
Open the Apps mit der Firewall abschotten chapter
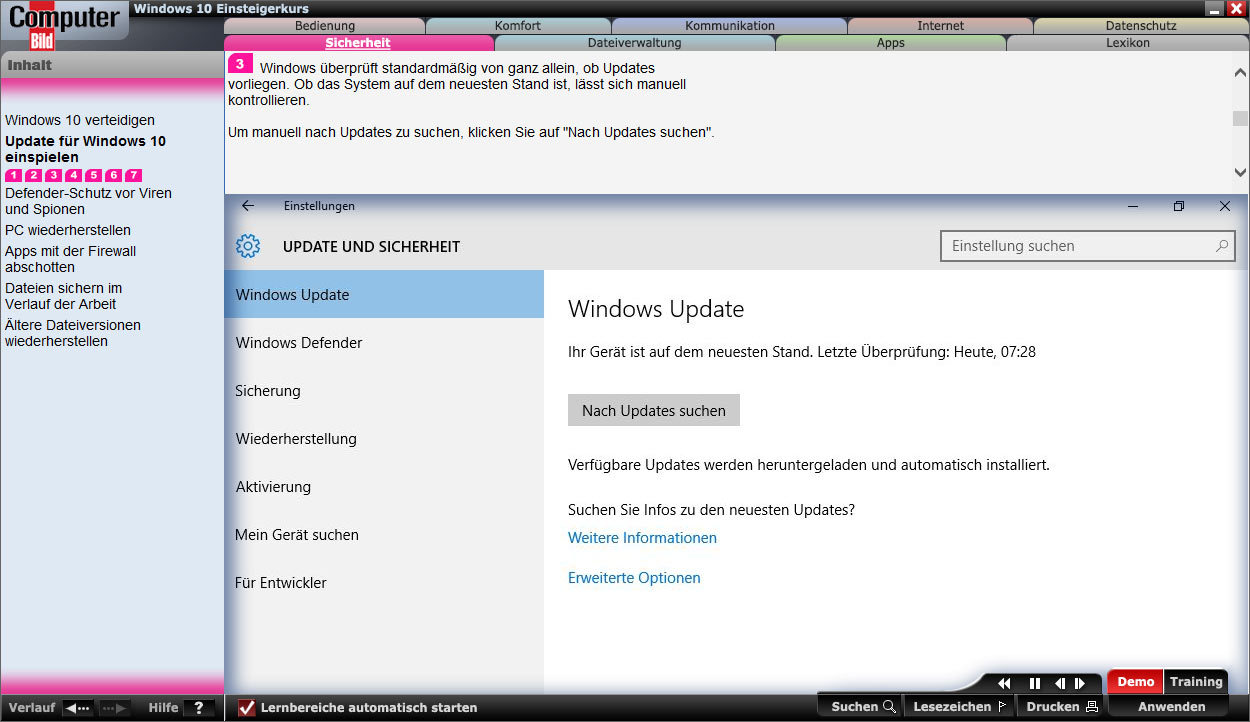[x=70, y=259]
